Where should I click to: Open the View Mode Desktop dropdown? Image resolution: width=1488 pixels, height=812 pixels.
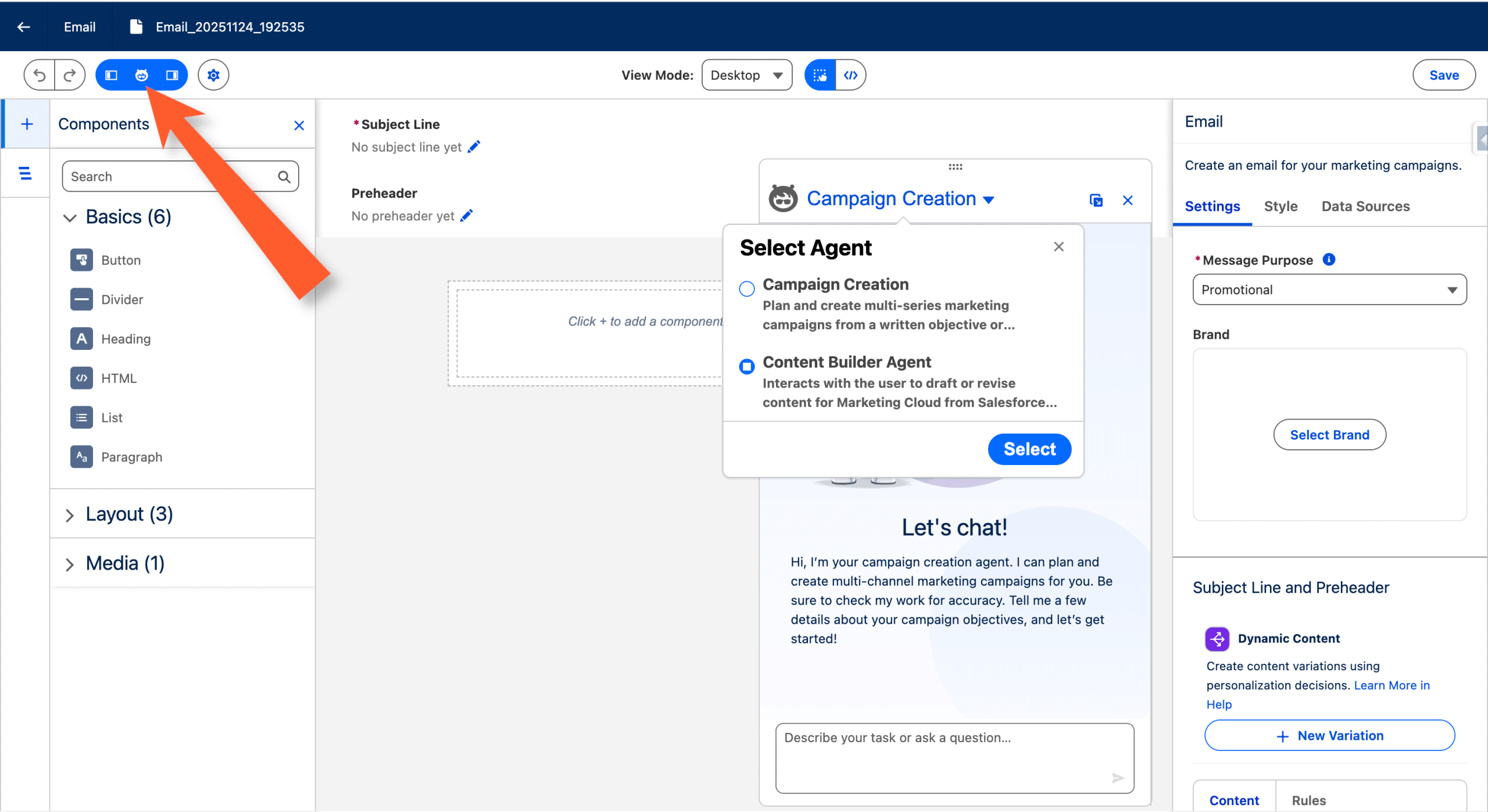[746, 75]
